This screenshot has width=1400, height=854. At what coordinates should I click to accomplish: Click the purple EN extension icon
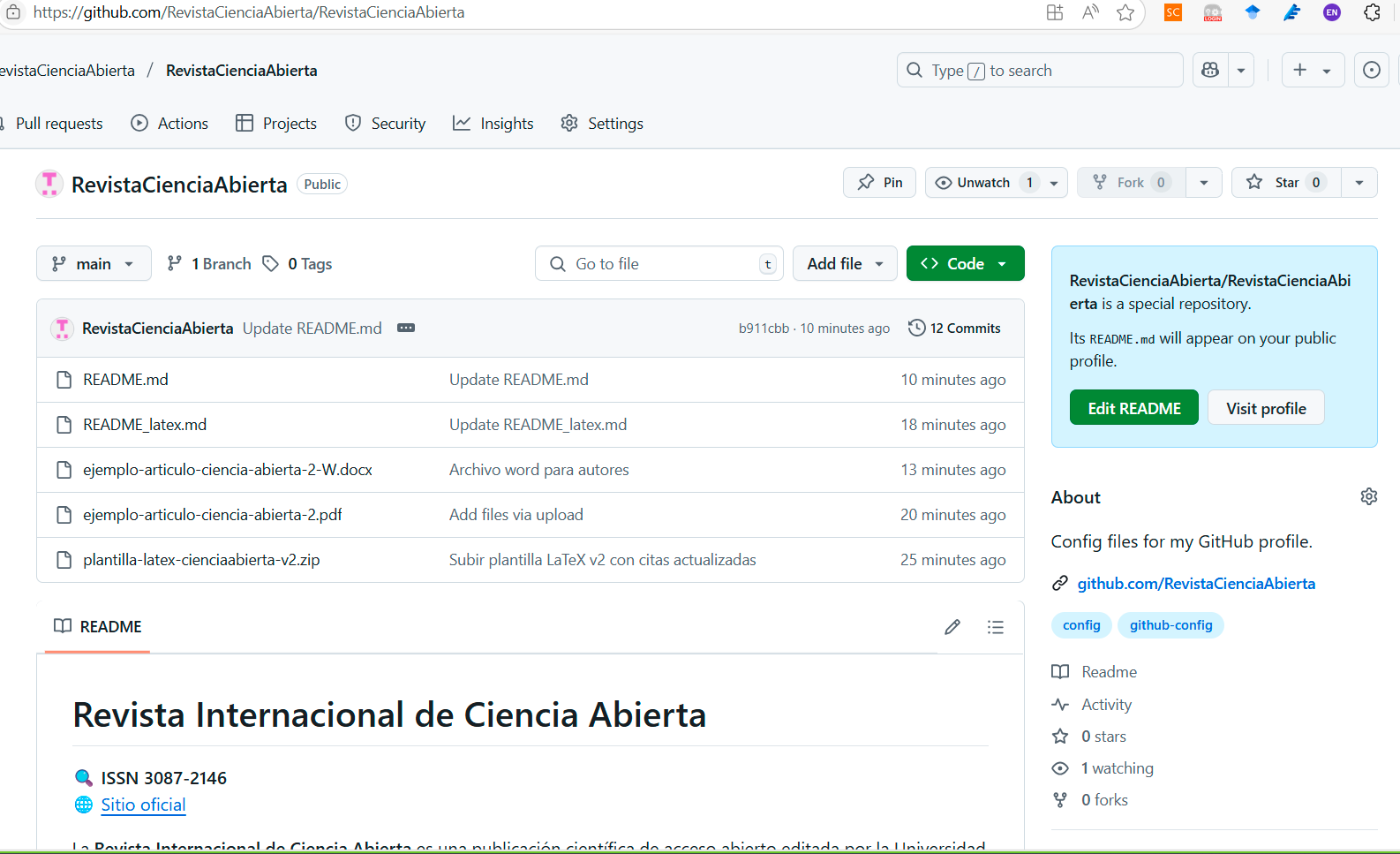[1332, 12]
